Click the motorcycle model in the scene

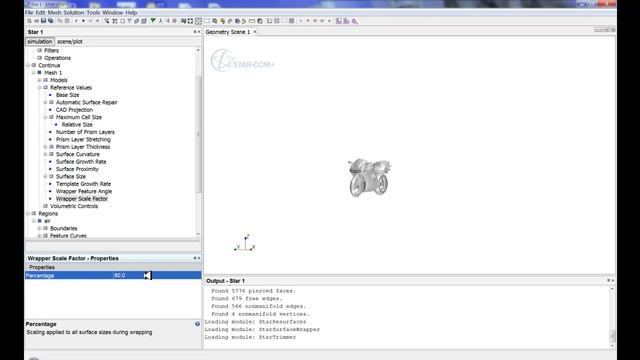click(x=369, y=178)
